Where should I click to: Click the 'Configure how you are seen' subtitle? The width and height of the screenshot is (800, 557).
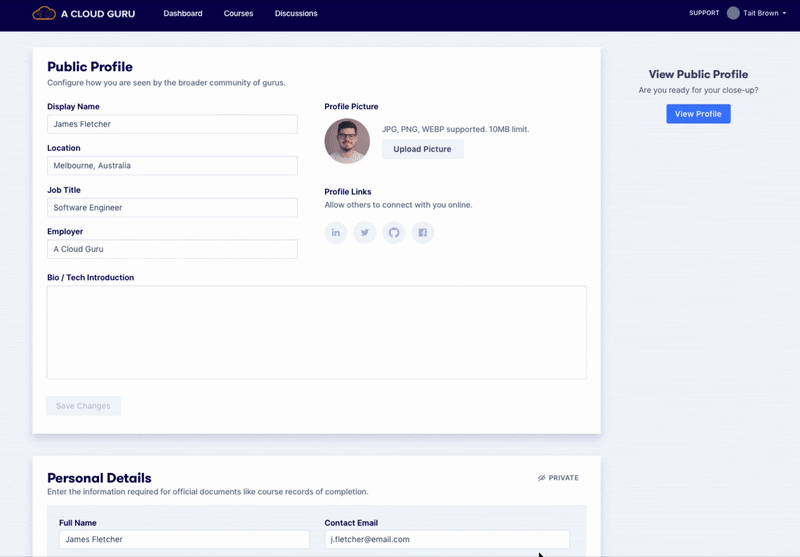(166, 83)
